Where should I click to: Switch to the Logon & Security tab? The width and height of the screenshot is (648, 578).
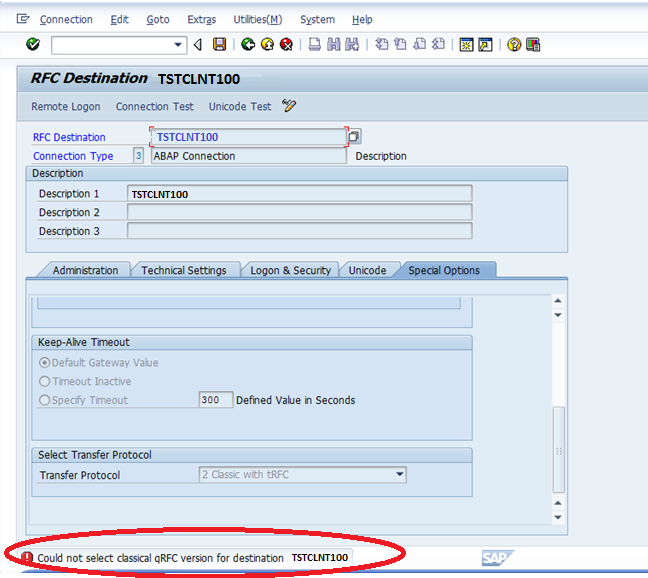coord(291,270)
